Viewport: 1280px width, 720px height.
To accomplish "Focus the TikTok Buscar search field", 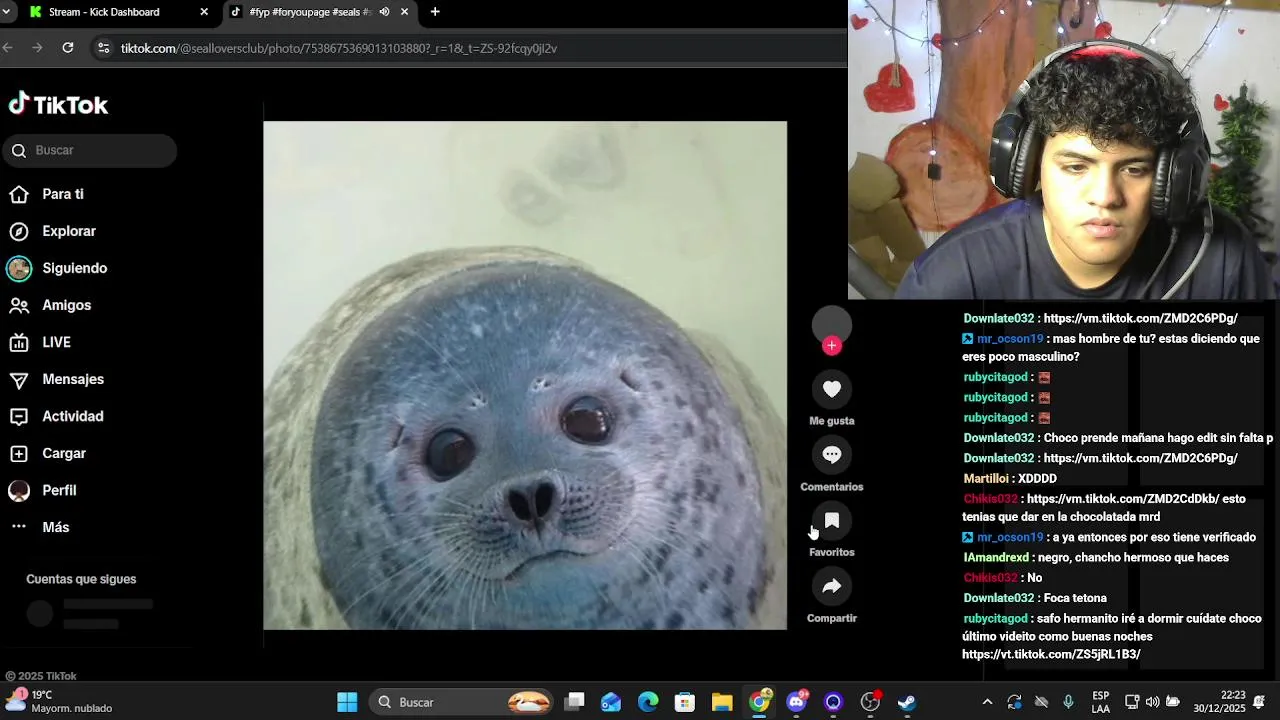I will 89,150.
